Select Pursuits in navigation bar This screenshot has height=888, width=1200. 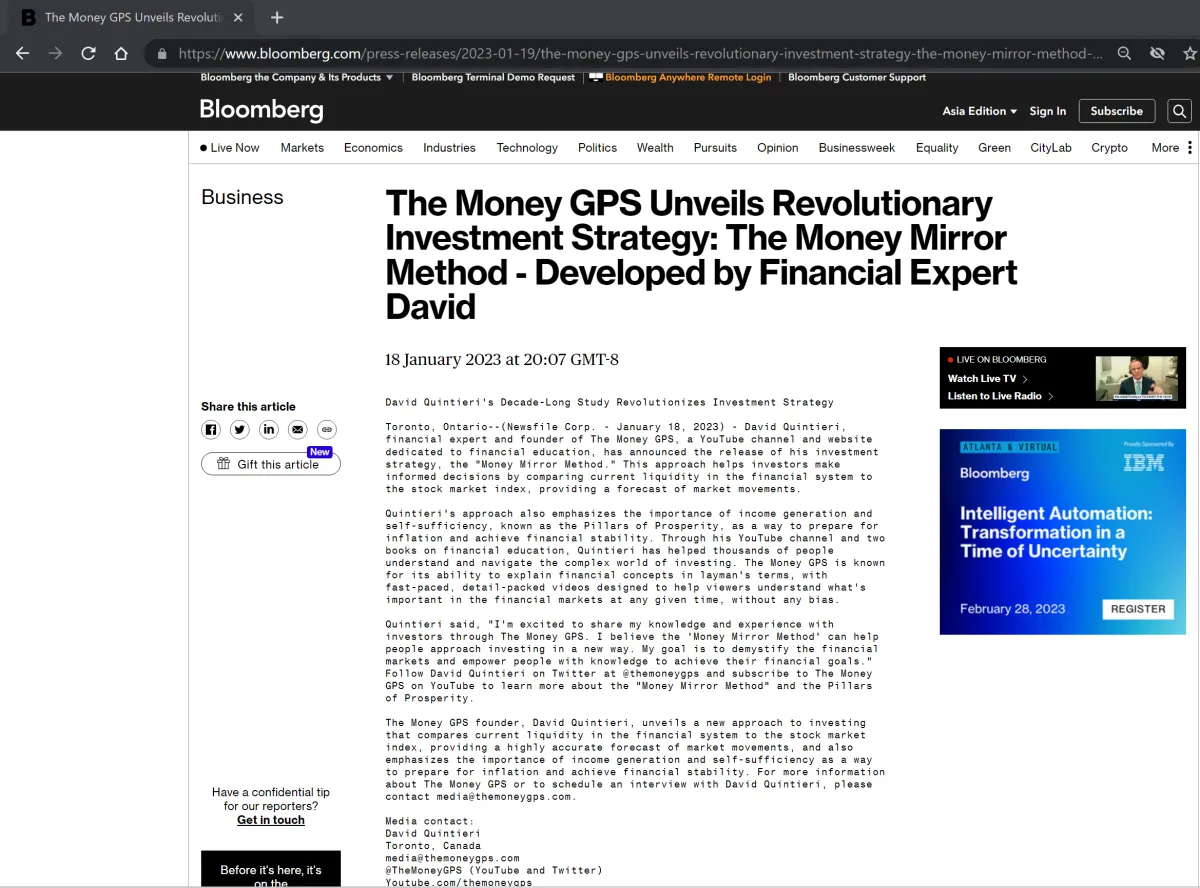(715, 148)
